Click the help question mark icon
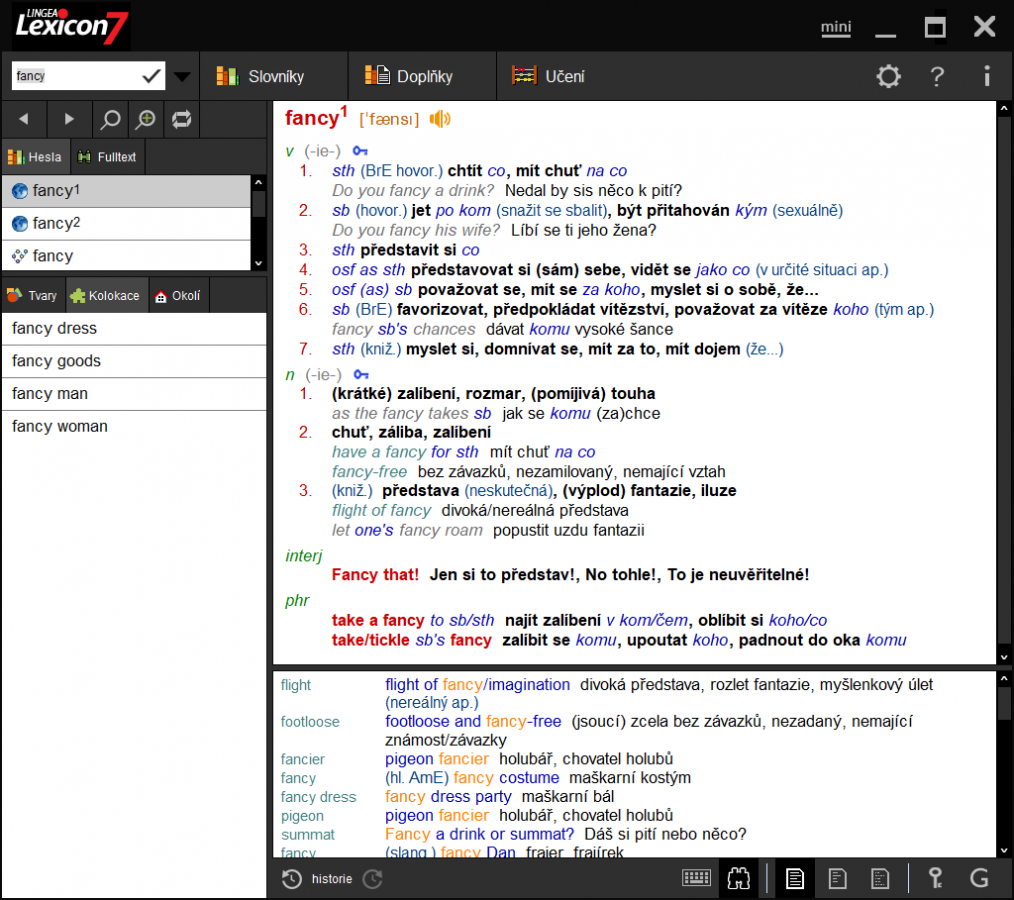1014x900 pixels. [x=937, y=76]
